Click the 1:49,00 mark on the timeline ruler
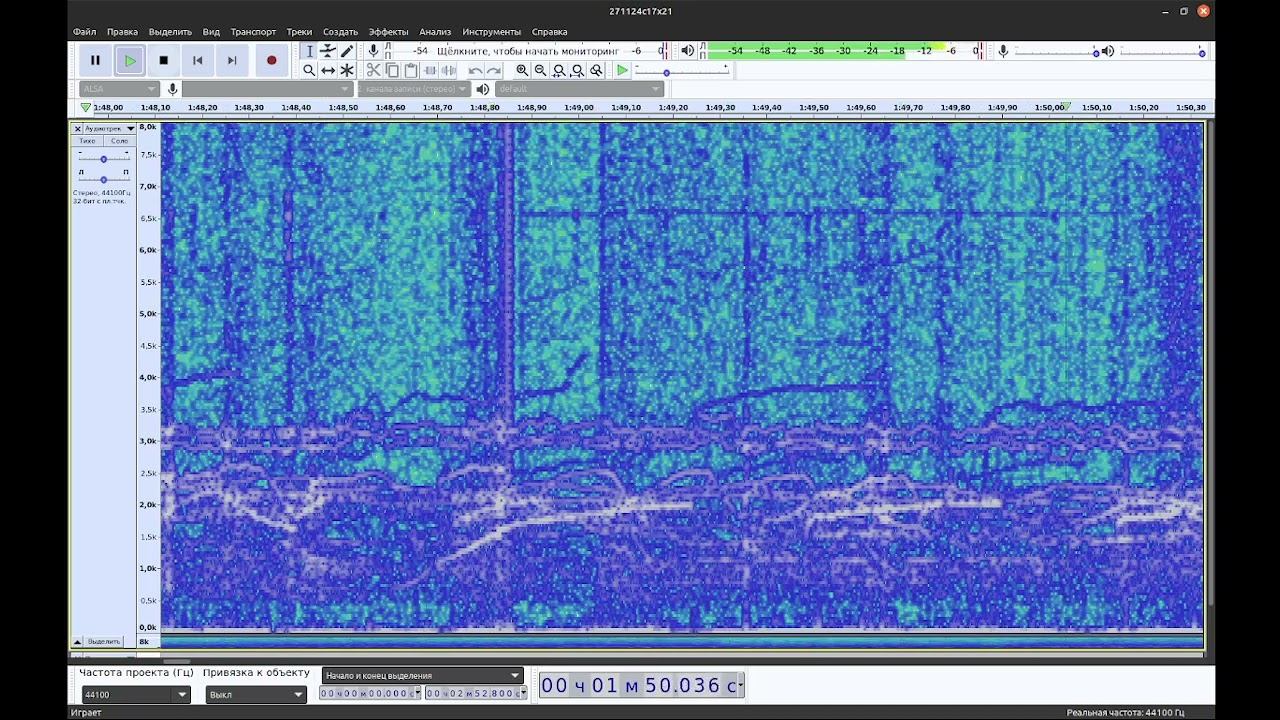This screenshot has width=1280, height=720. tap(579, 107)
